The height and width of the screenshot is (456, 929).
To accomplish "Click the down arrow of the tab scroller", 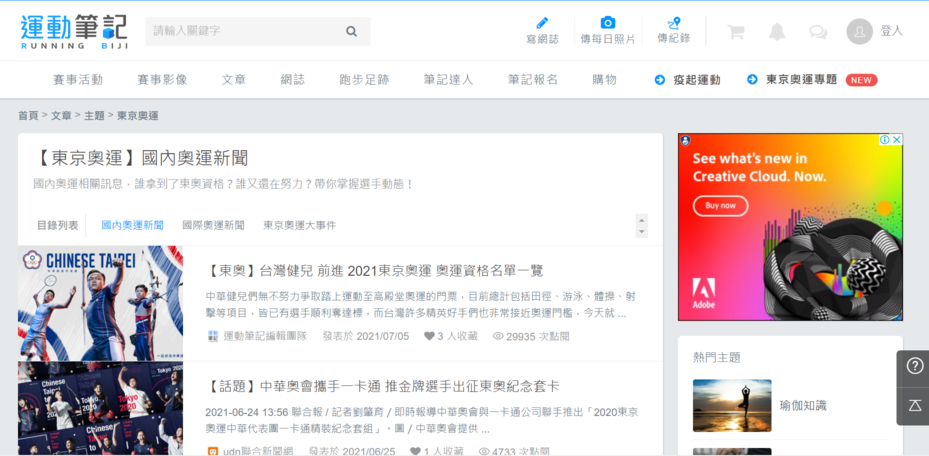I will 641,232.
